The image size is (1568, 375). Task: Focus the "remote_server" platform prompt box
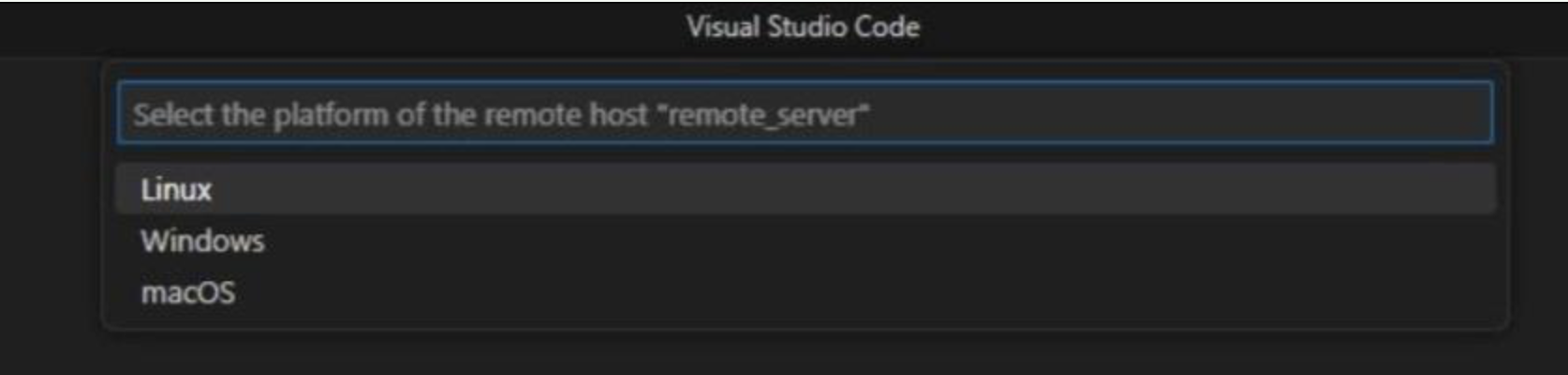[804, 114]
